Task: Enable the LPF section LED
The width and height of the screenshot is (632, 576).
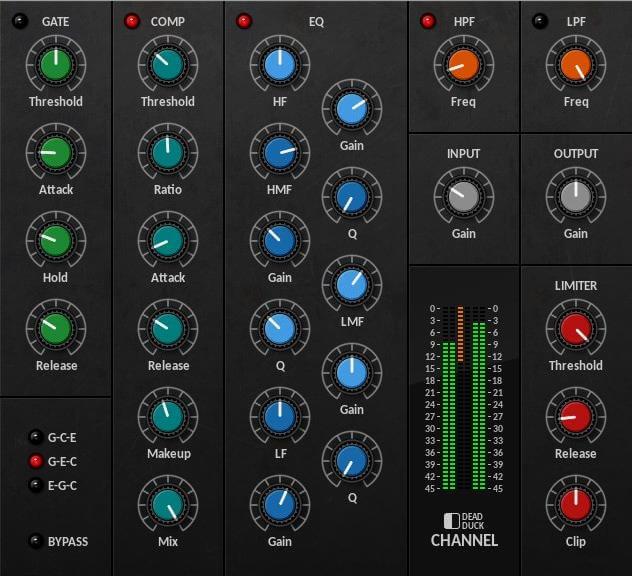Action: (540, 21)
